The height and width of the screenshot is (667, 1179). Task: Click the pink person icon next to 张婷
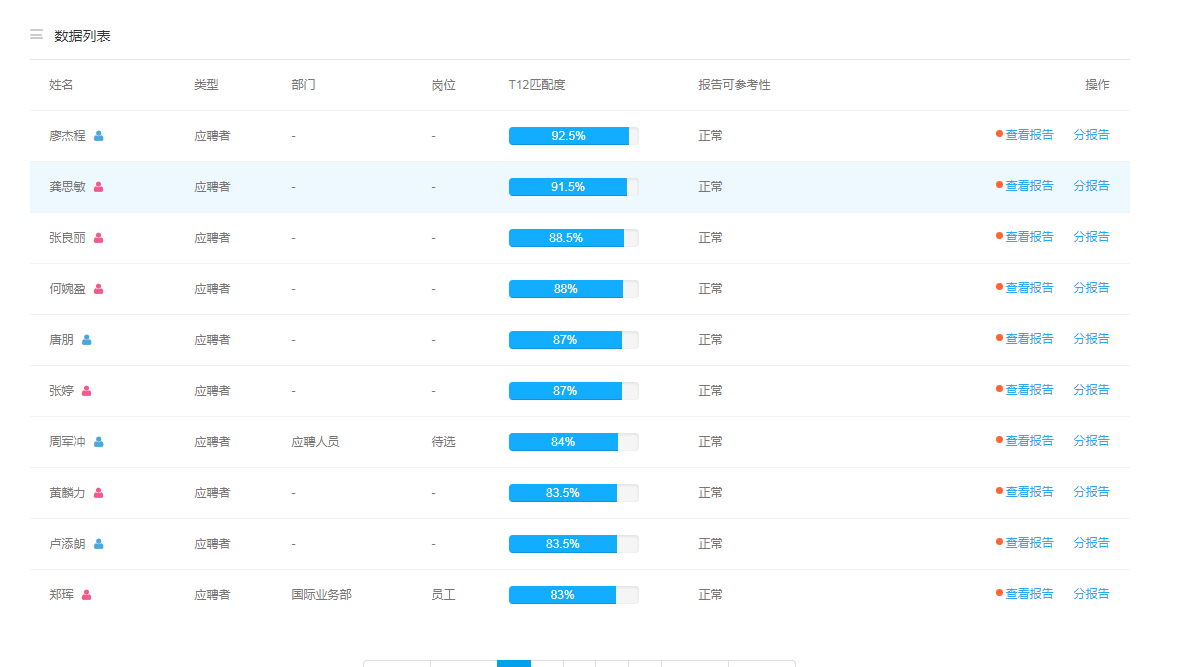coord(86,391)
